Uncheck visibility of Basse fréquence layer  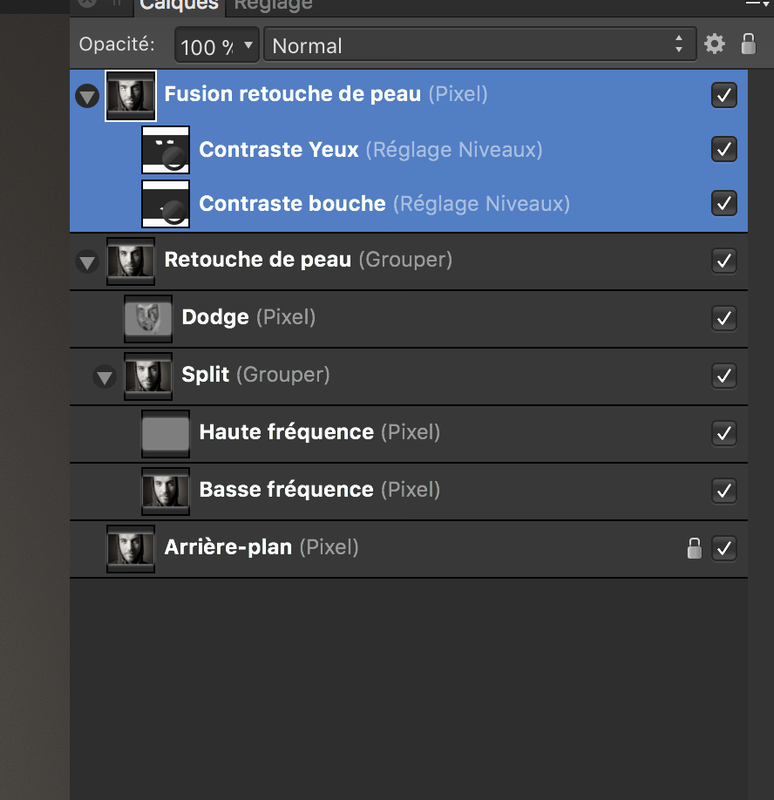pyautogui.click(x=724, y=491)
